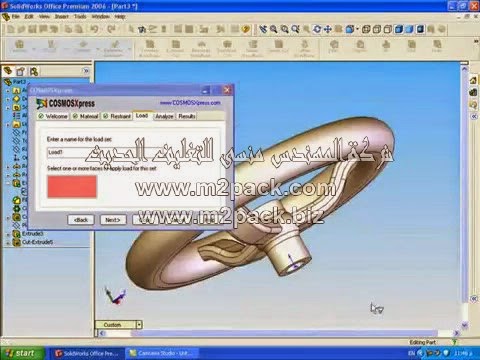The image size is (480, 360).
Task: Open the www.COSMOSXpress.com link
Action: pos(190,103)
